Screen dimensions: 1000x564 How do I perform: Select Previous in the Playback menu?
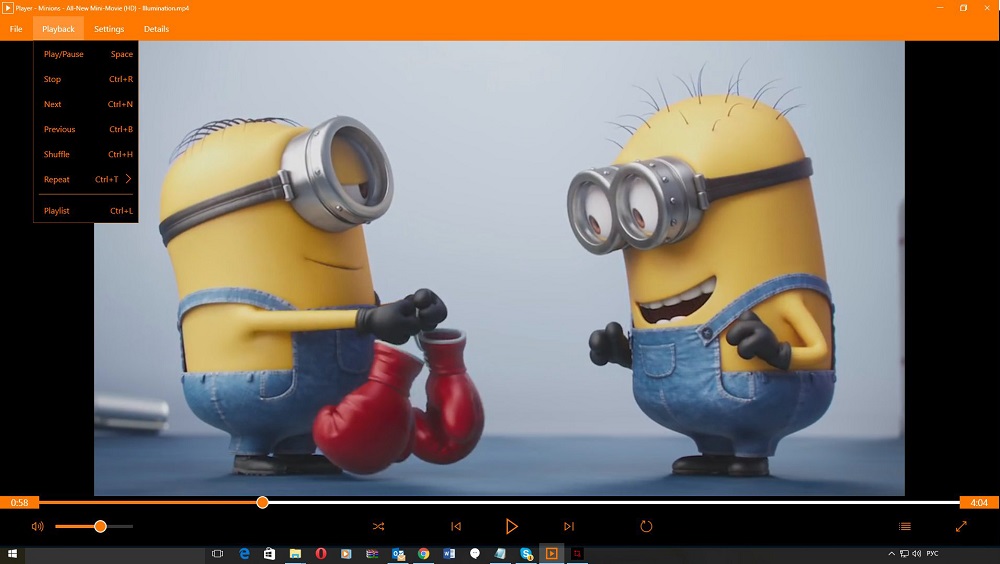pyautogui.click(x=86, y=129)
